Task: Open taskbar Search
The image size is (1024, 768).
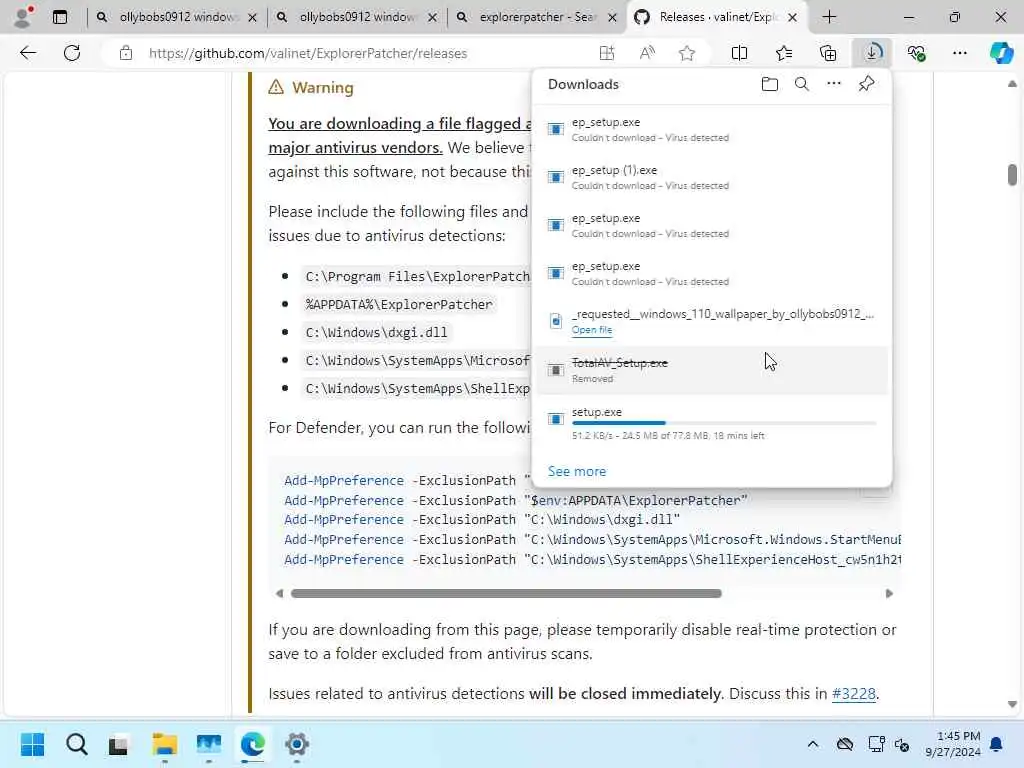Action: [76, 744]
